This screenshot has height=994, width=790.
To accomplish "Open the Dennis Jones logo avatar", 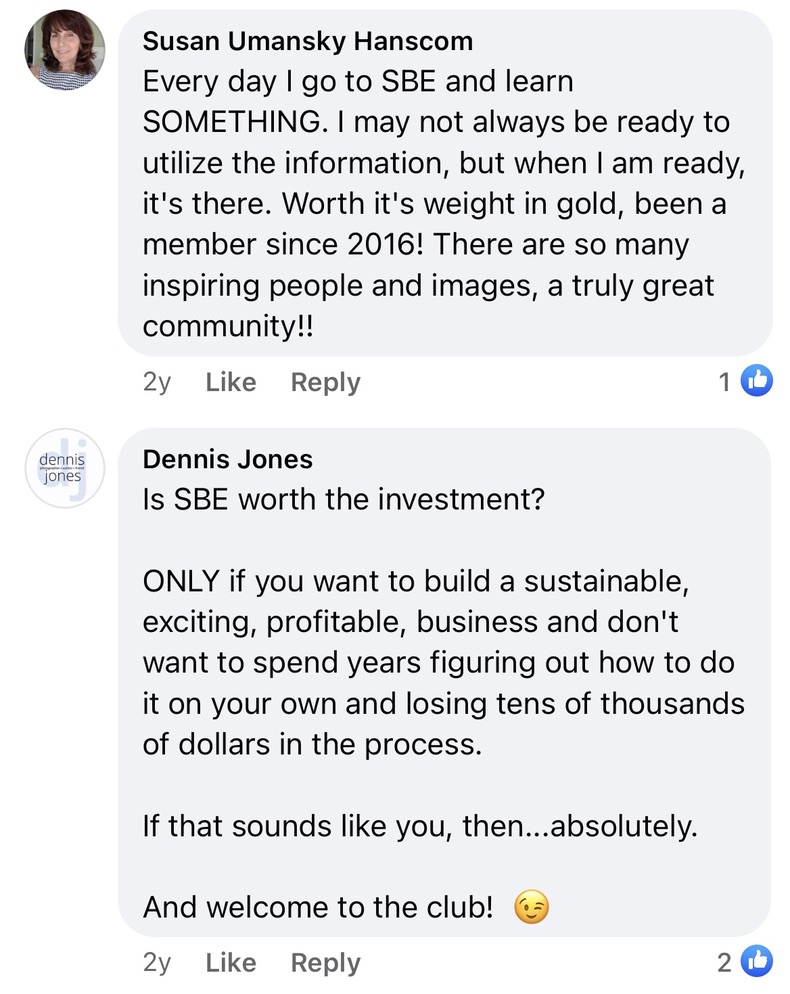I will (x=65, y=468).
